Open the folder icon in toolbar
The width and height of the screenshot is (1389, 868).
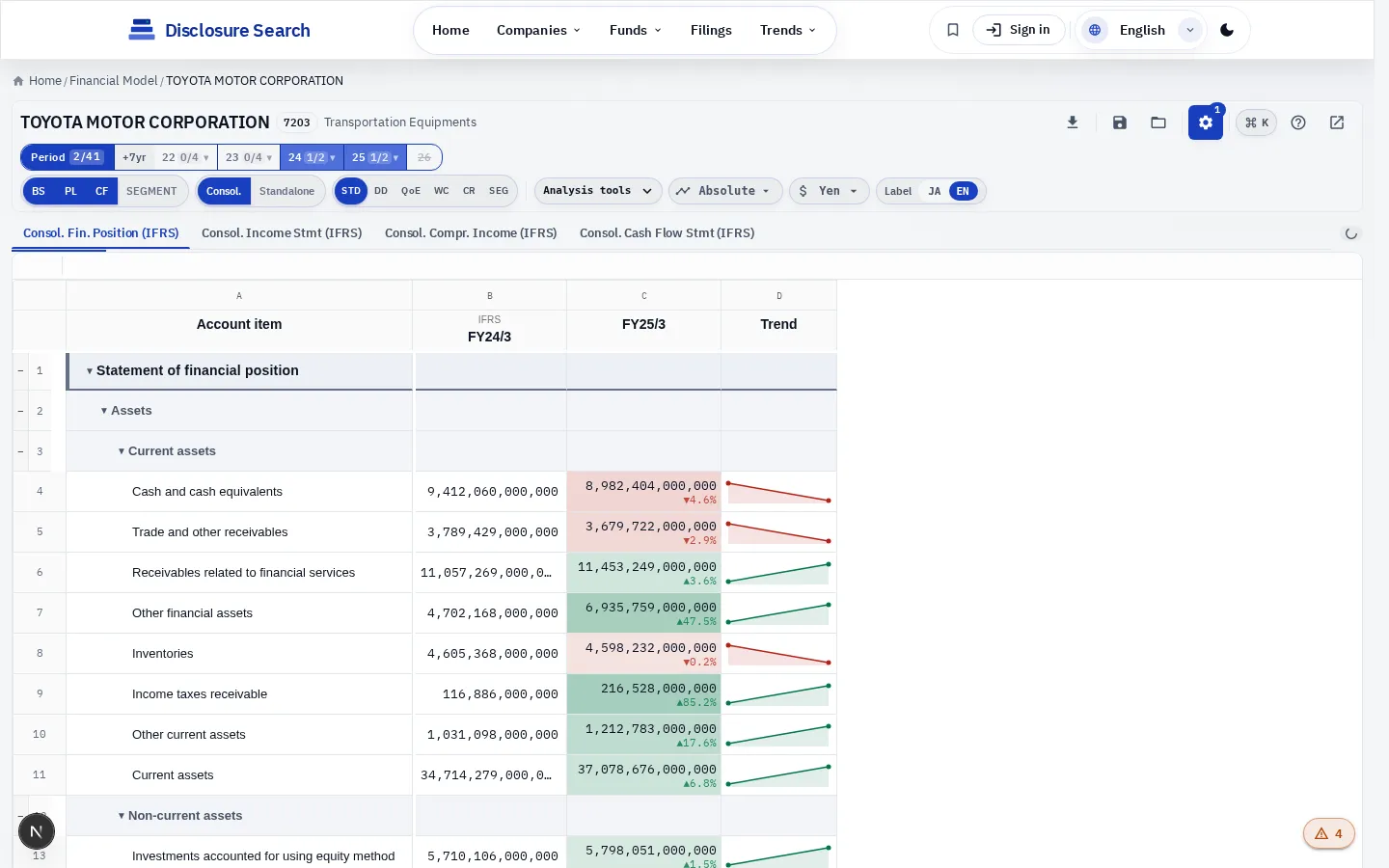tap(1158, 122)
